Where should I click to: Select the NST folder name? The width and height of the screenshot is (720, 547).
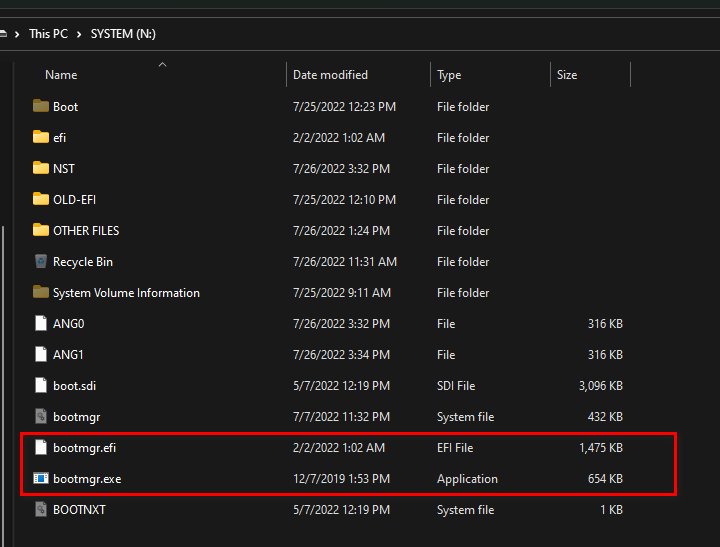click(63, 169)
